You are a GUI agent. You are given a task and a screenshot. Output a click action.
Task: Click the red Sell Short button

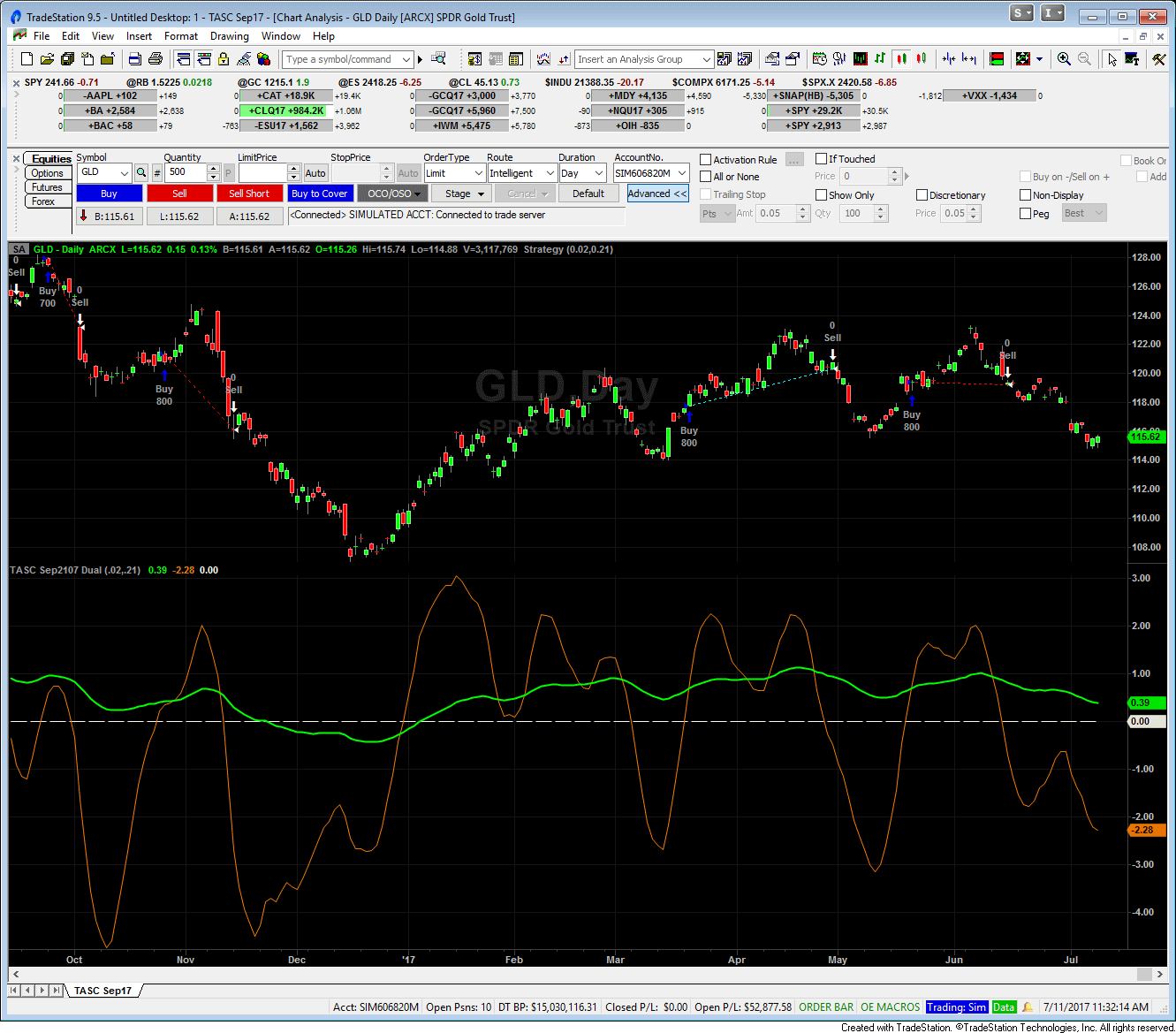click(249, 194)
